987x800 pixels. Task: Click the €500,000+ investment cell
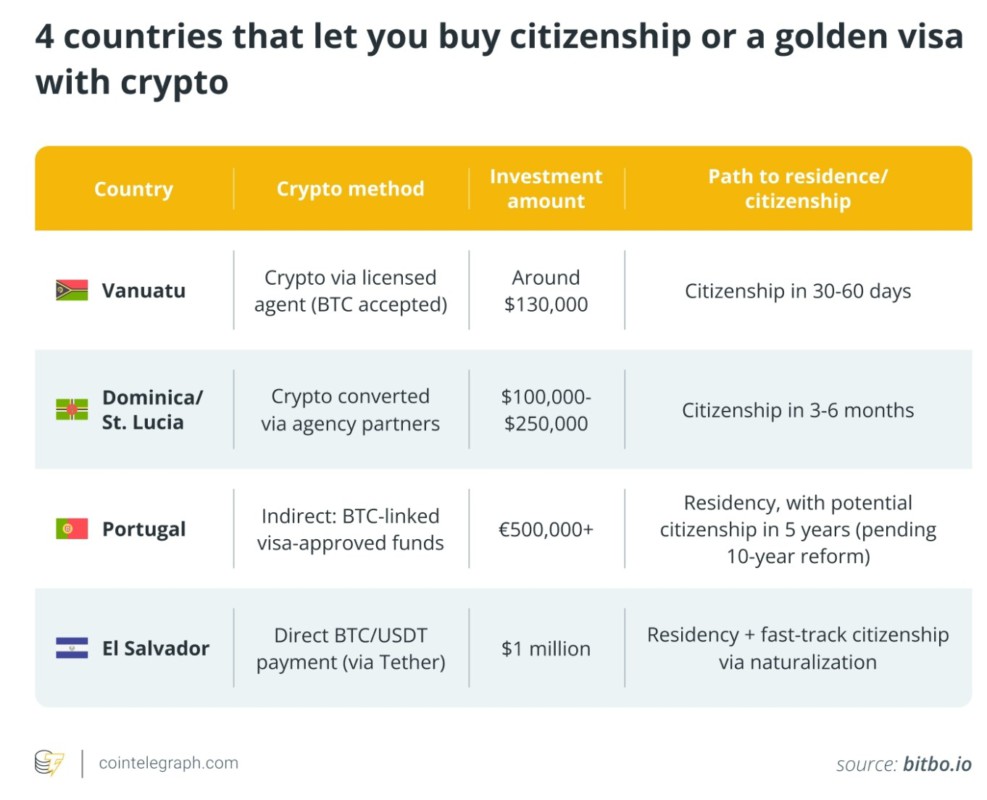pyautogui.click(x=546, y=529)
